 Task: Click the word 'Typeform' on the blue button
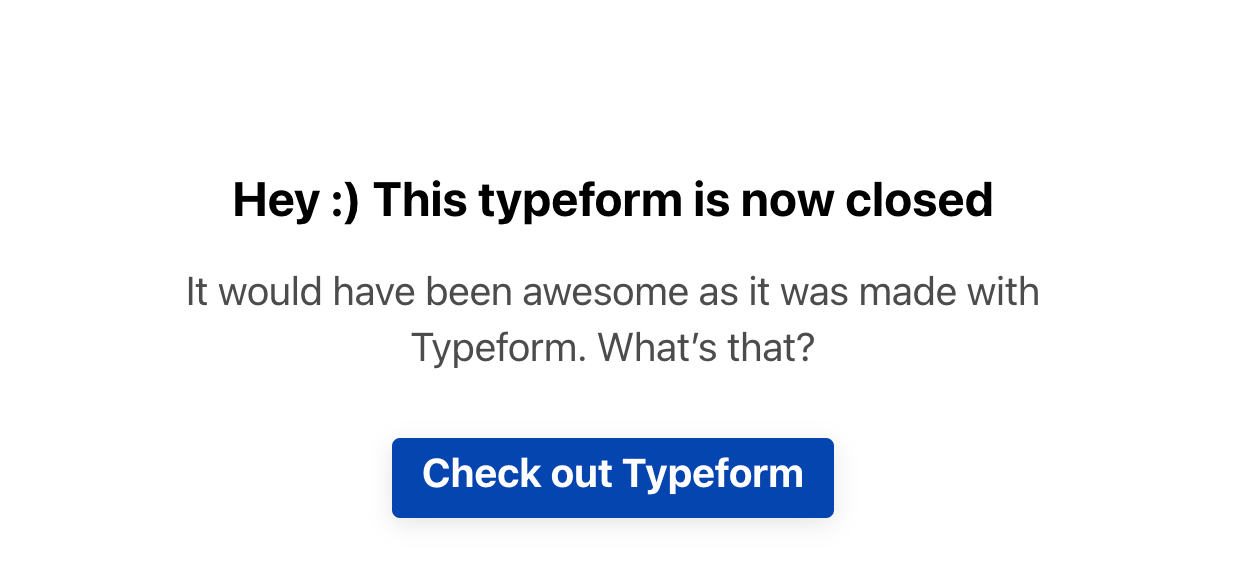click(712, 474)
